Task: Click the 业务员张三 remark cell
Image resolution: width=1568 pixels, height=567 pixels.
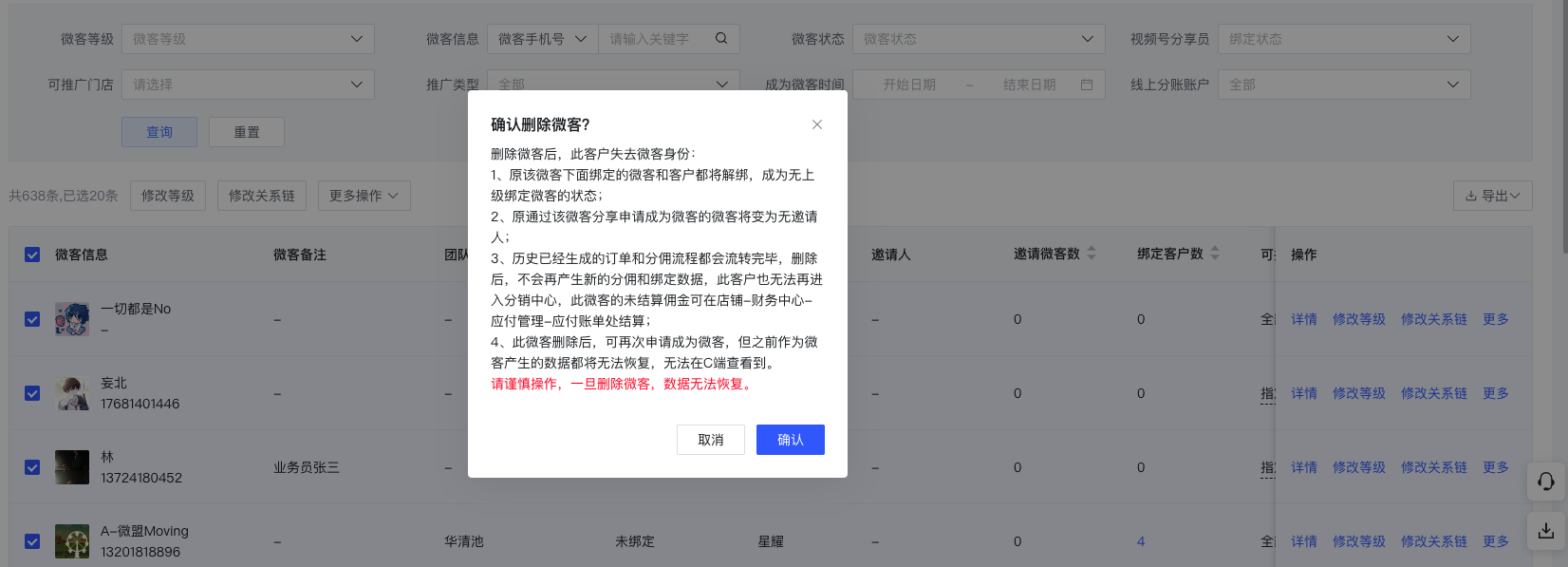Action: pos(307,467)
